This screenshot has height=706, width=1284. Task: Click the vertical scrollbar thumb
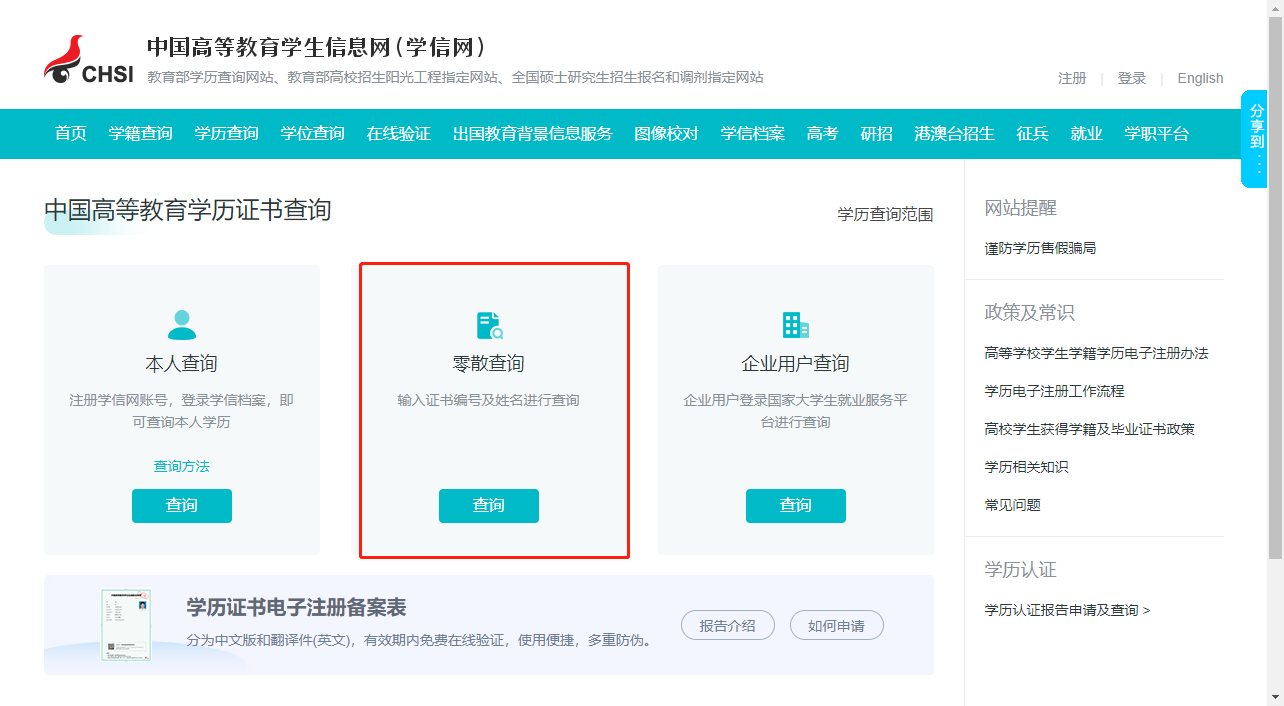pos(1275,286)
